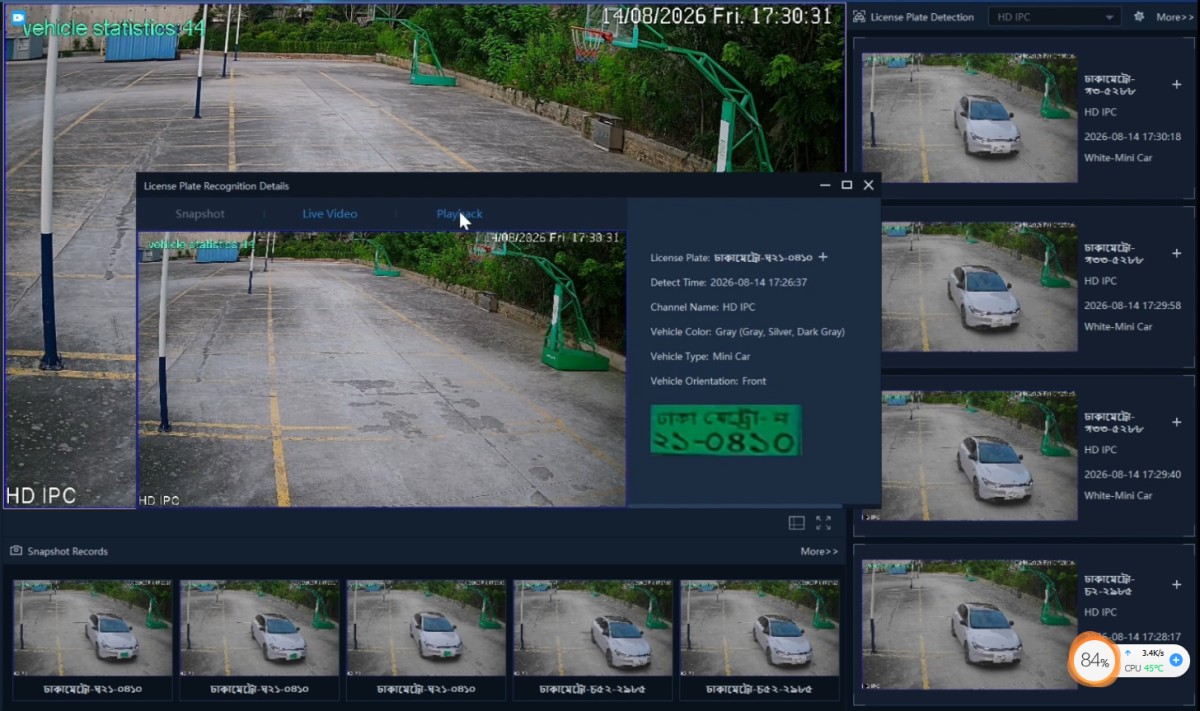Click the camera icon on the live video
The image size is (1200, 711).
[17, 17]
